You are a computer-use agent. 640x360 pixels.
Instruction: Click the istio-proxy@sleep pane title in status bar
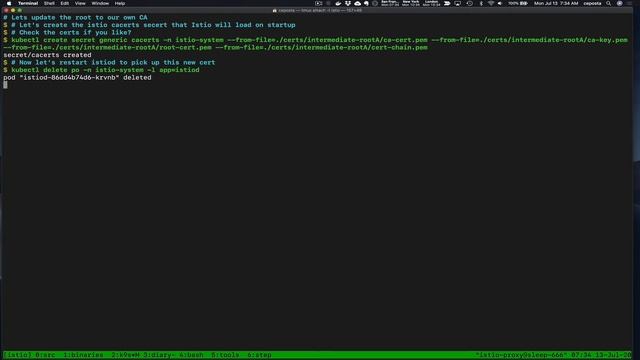[521, 355]
